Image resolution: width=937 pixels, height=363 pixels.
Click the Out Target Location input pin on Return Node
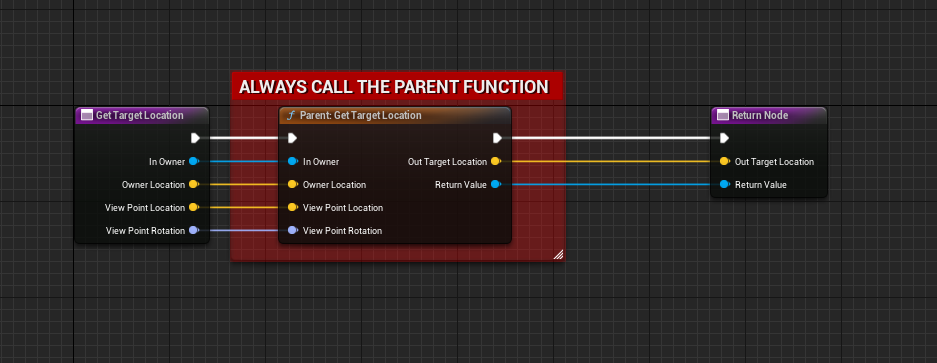724,161
